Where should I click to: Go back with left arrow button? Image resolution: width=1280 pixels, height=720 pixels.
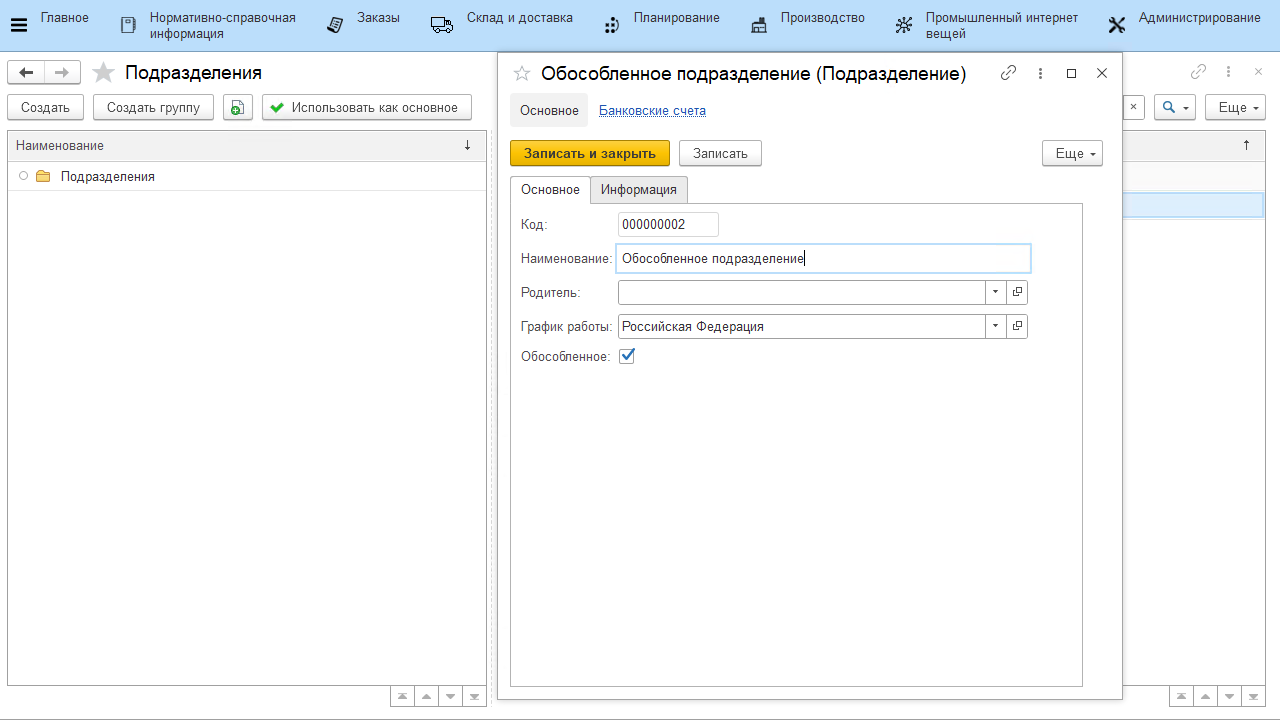click(x=26, y=72)
